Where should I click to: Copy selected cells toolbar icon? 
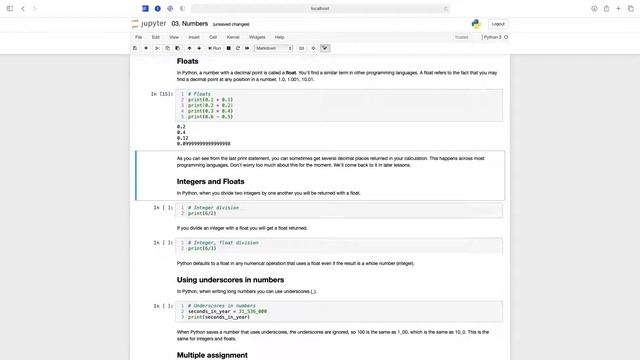pyautogui.click(x=167, y=48)
